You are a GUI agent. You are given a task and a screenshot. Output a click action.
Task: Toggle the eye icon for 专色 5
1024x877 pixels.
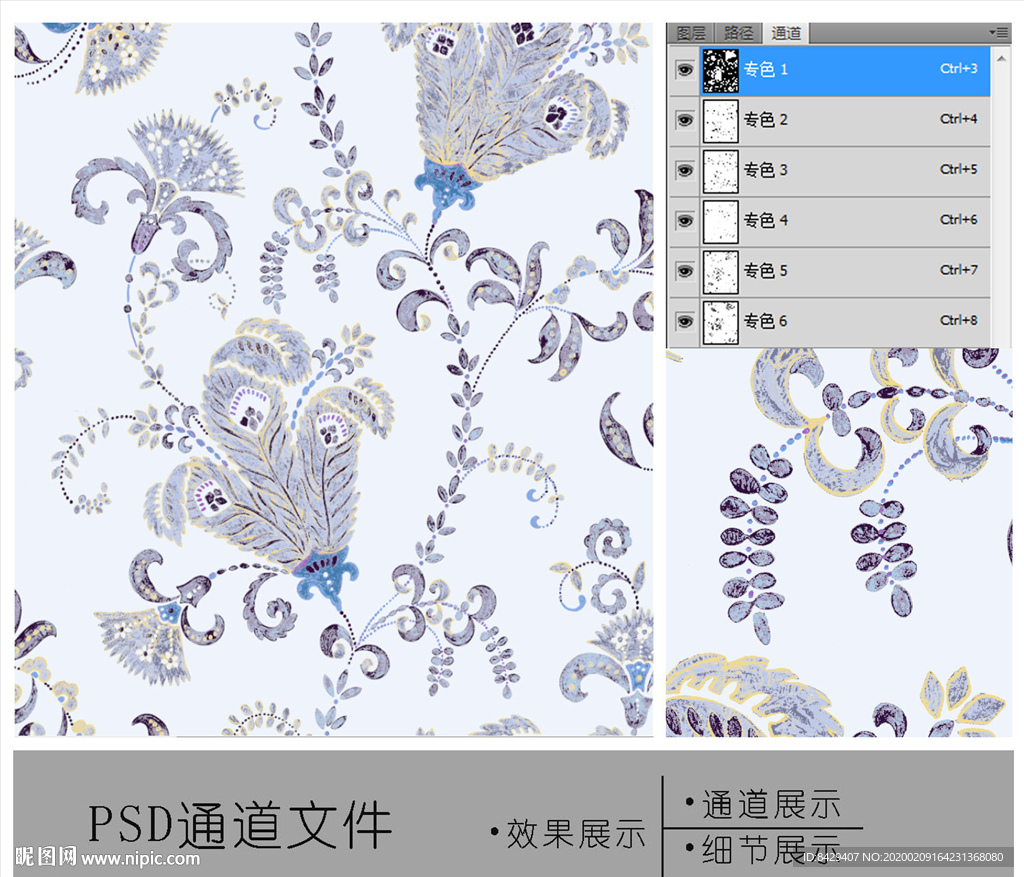tap(684, 271)
